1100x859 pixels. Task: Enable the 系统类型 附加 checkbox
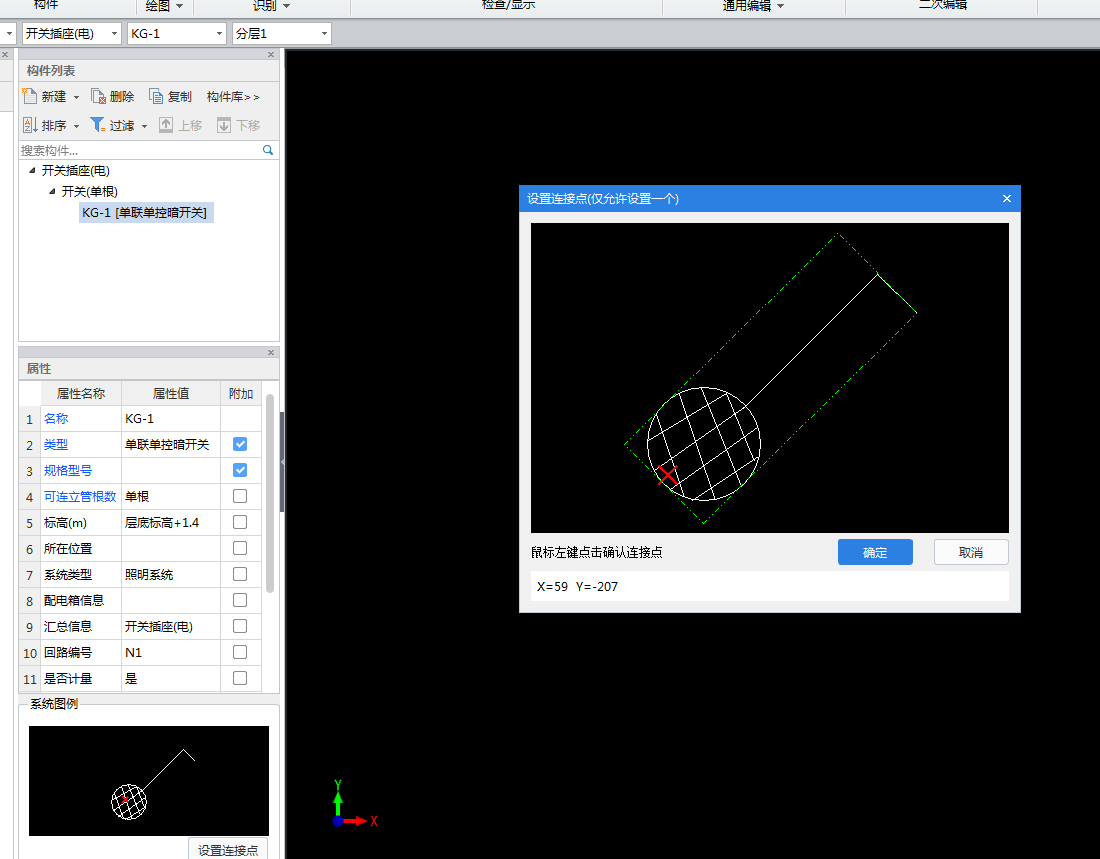[240, 574]
